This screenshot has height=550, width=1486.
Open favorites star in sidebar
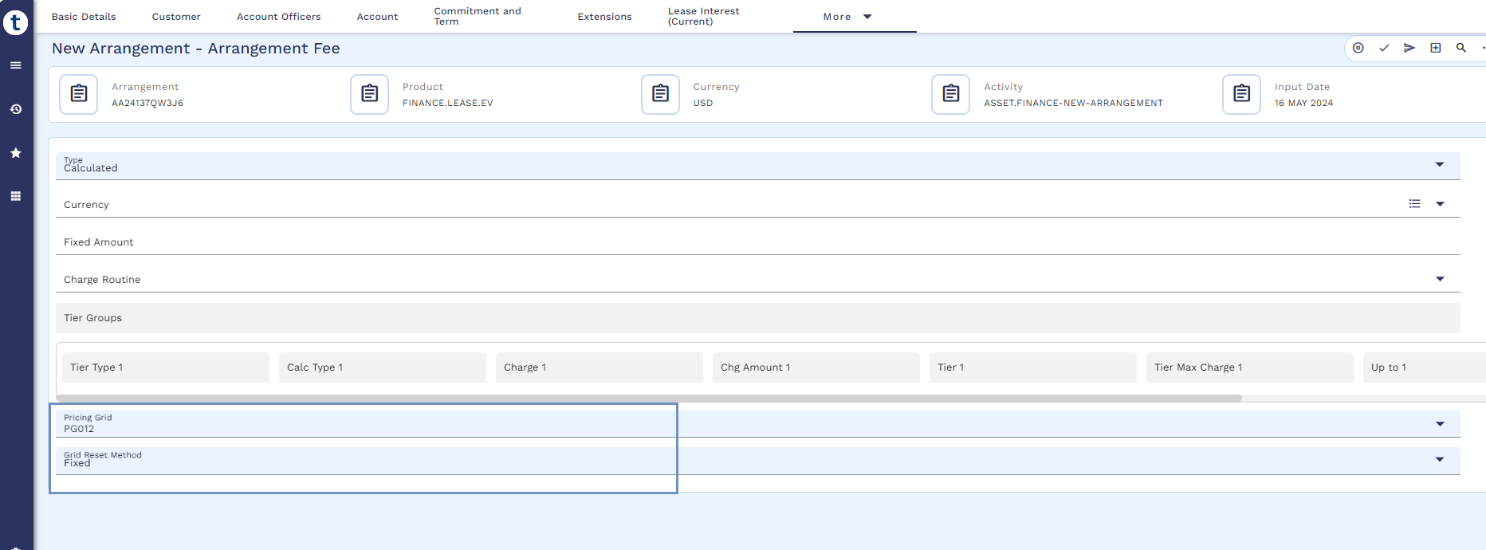tap(16, 153)
